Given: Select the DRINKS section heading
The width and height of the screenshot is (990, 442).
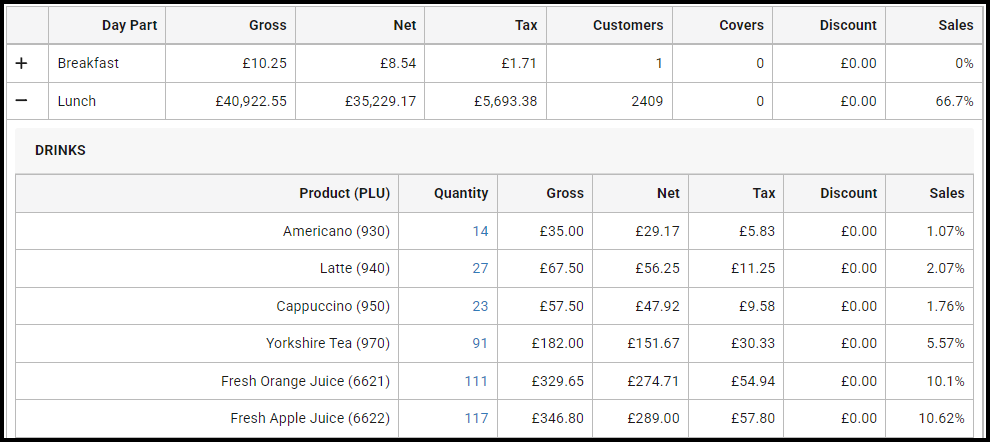Looking at the screenshot, I should [60, 150].
